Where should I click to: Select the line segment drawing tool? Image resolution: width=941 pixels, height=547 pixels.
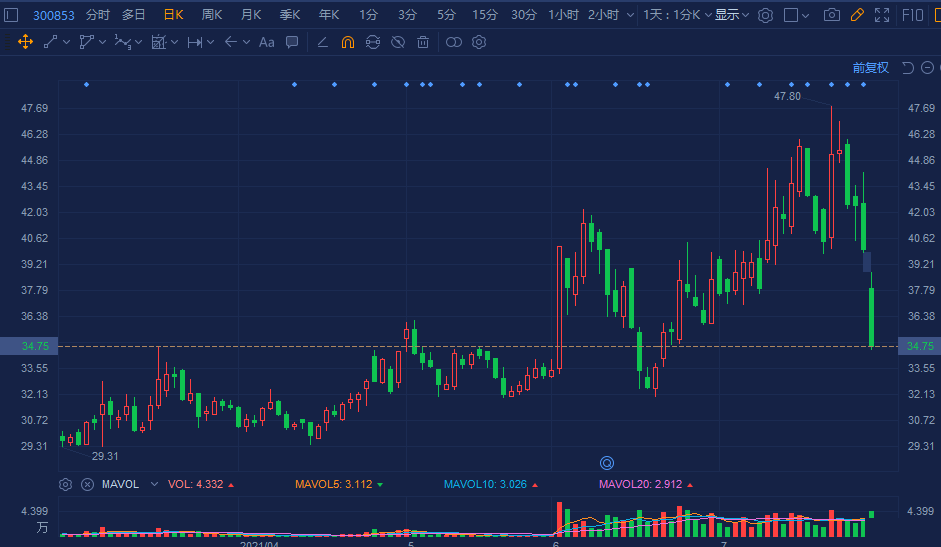tap(50, 42)
